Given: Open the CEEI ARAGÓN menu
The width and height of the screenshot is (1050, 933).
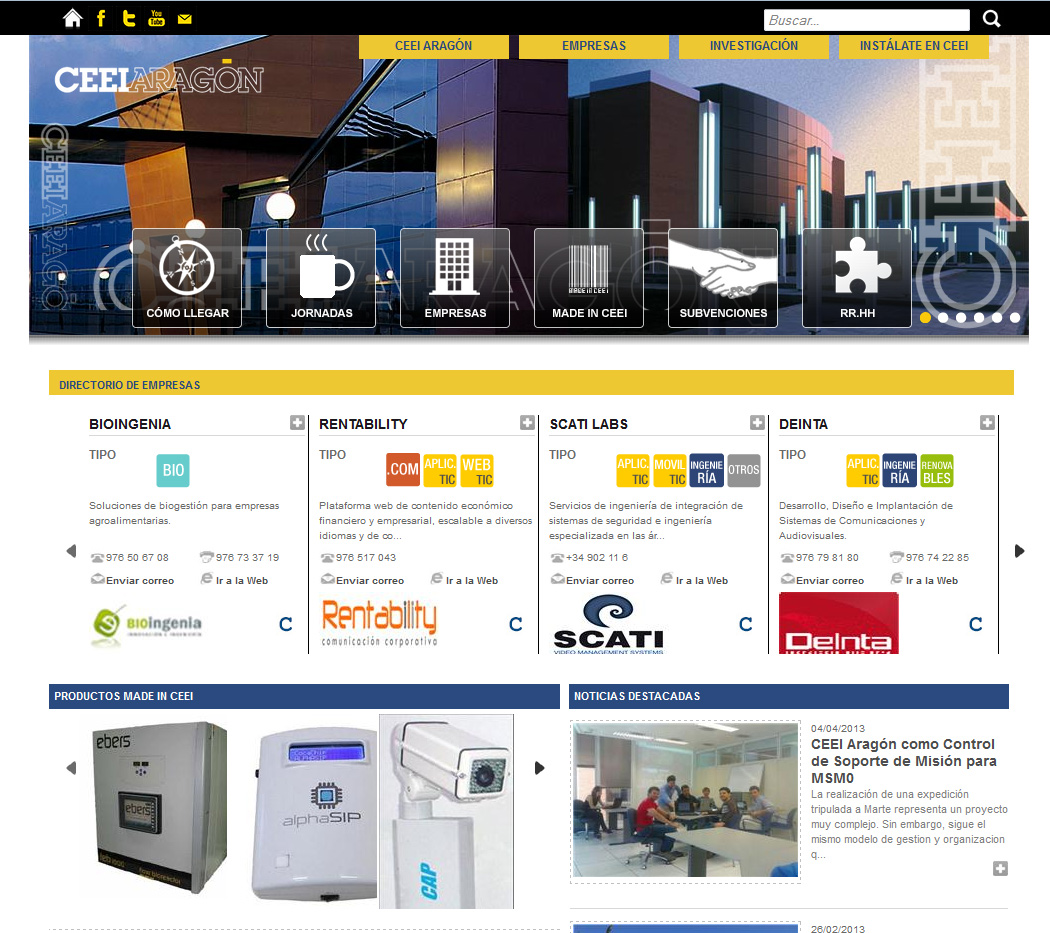Looking at the screenshot, I should (433, 46).
